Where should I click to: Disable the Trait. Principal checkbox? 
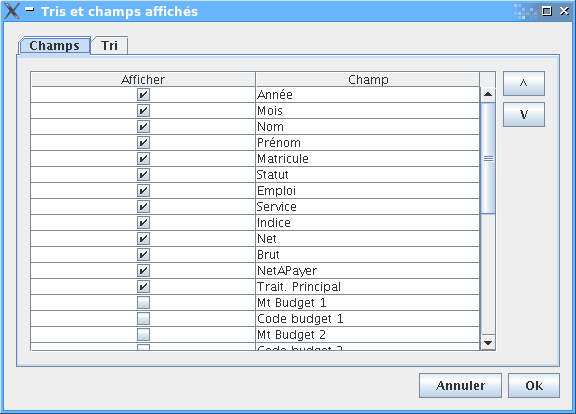(x=143, y=287)
